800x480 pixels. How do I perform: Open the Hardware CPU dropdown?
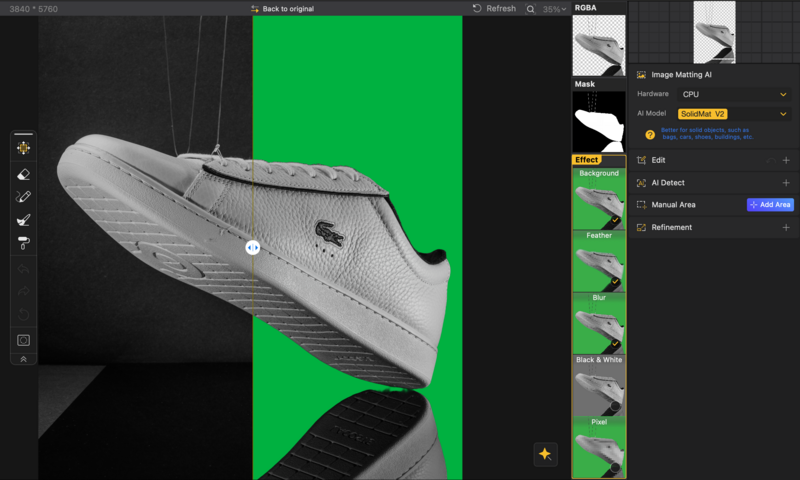click(734, 94)
